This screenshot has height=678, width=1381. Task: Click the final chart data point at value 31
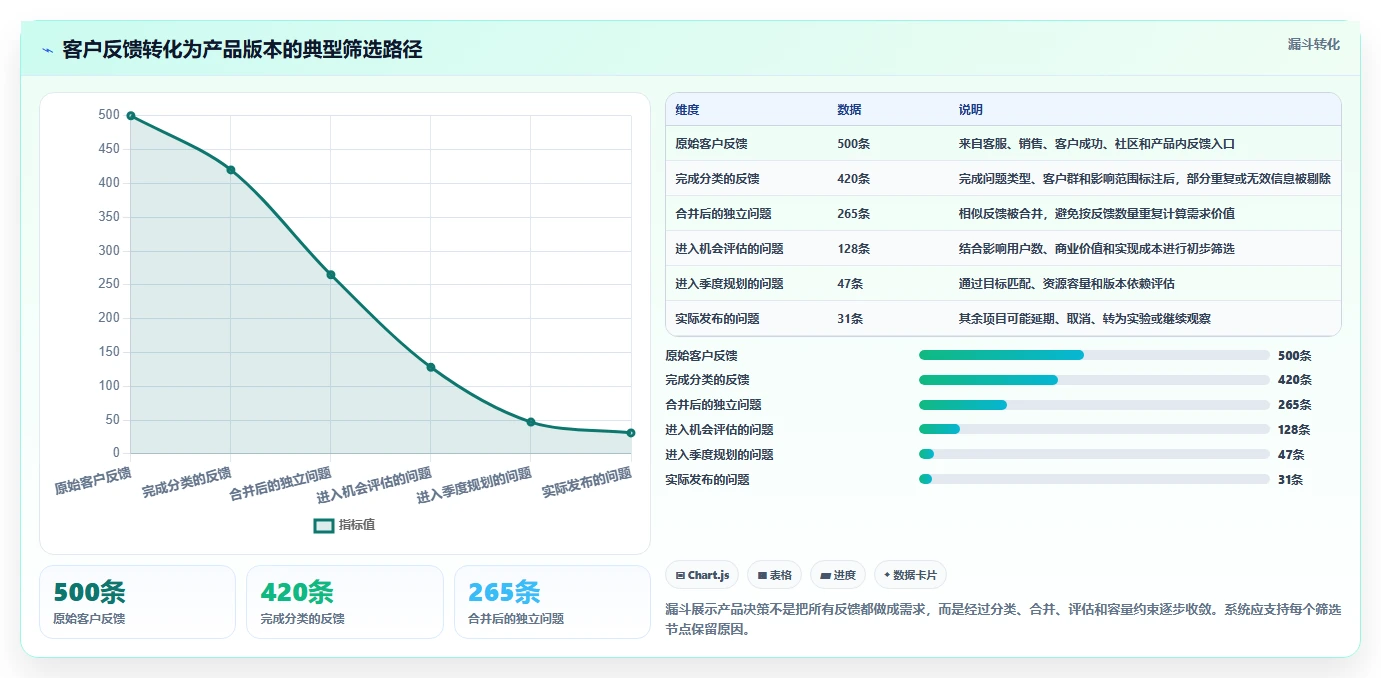point(631,433)
